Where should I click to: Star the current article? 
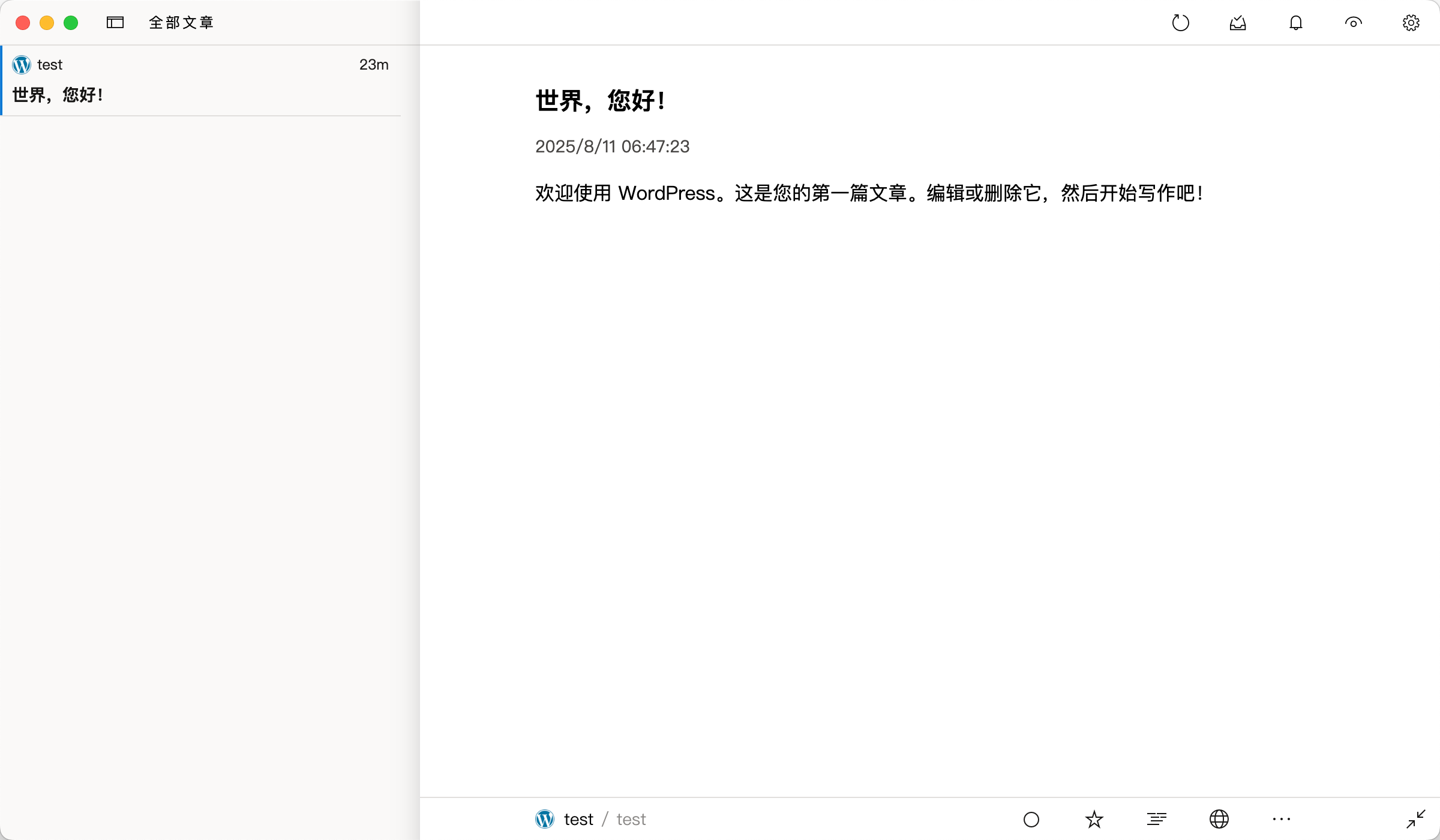pyautogui.click(x=1094, y=819)
